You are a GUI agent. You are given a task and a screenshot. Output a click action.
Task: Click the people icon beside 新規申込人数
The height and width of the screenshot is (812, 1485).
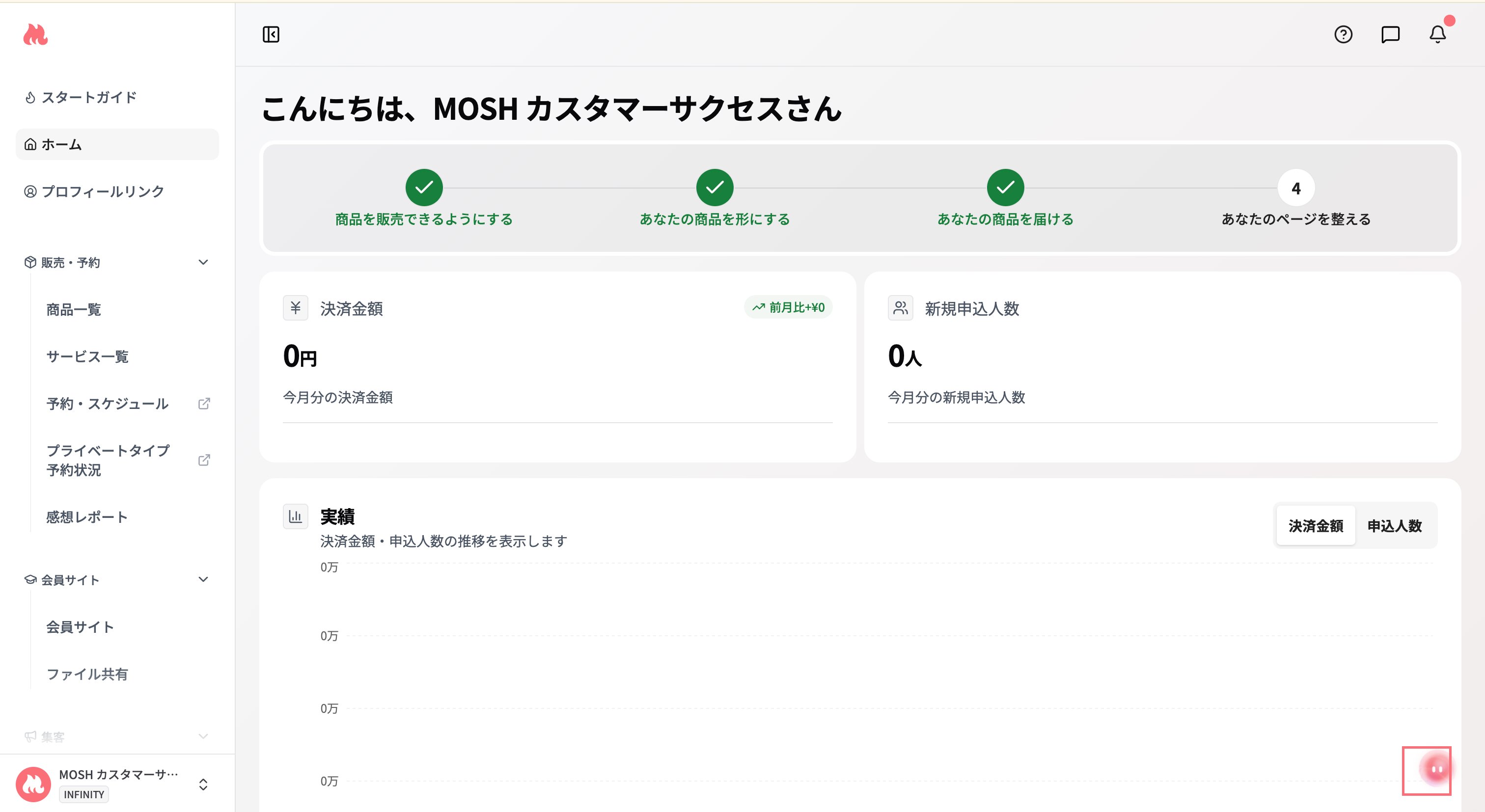pyautogui.click(x=901, y=308)
